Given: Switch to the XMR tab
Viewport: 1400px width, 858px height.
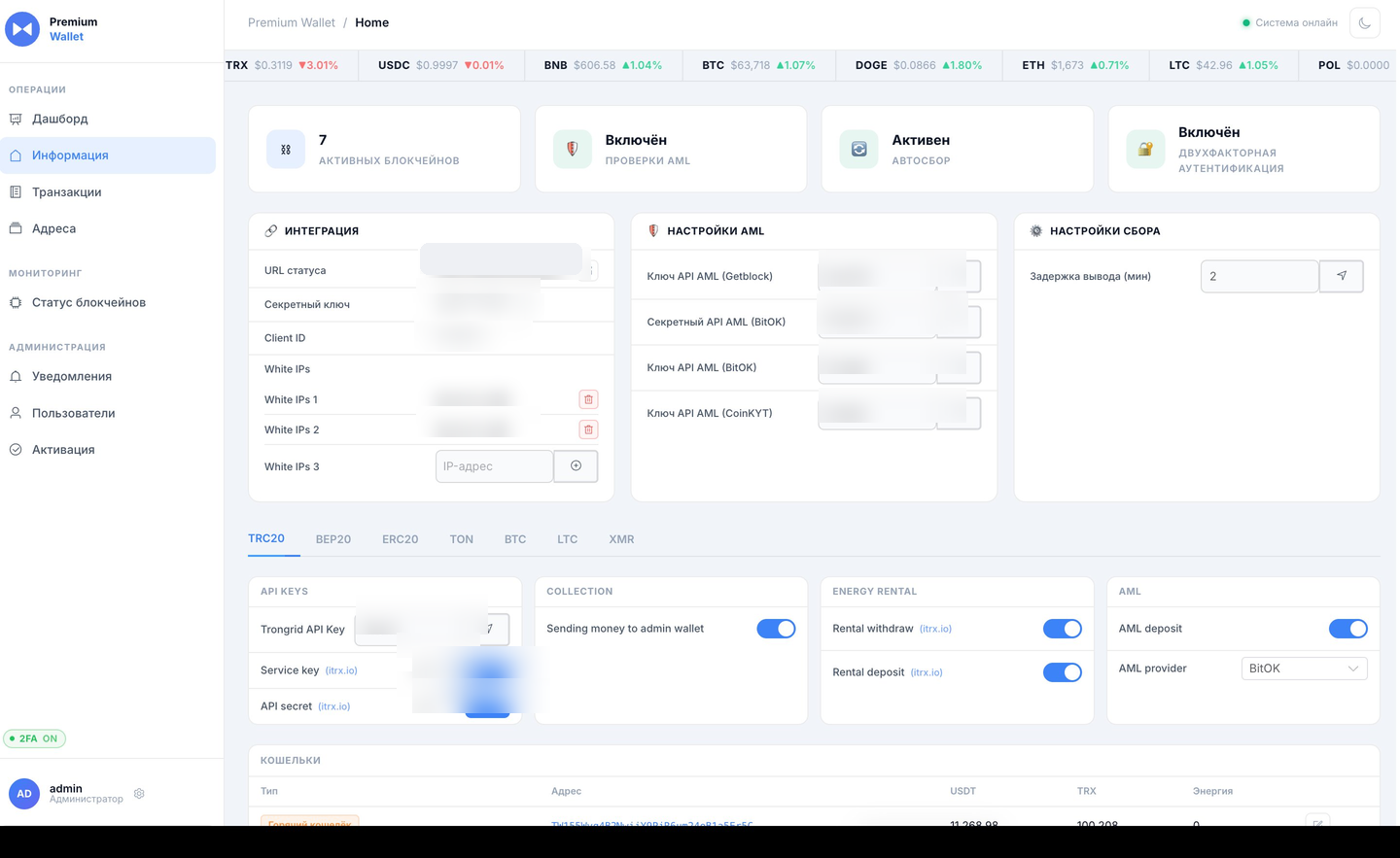Looking at the screenshot, I should coord(621,539).
